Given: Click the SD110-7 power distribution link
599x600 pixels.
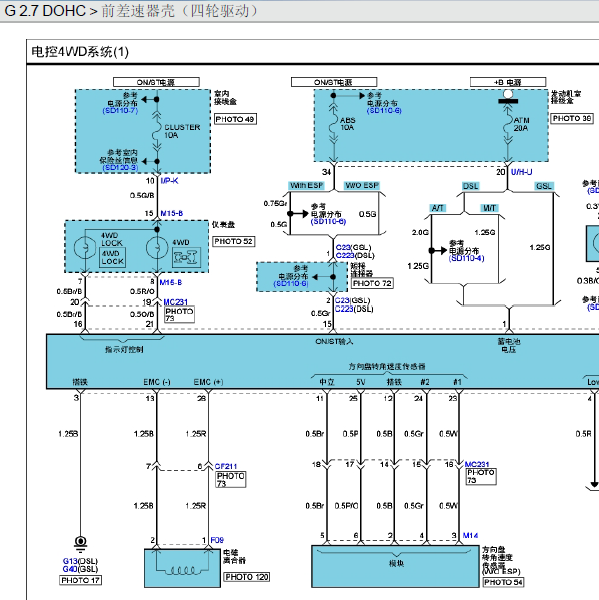Looking at the screenshot, I should tap(120, 111).
